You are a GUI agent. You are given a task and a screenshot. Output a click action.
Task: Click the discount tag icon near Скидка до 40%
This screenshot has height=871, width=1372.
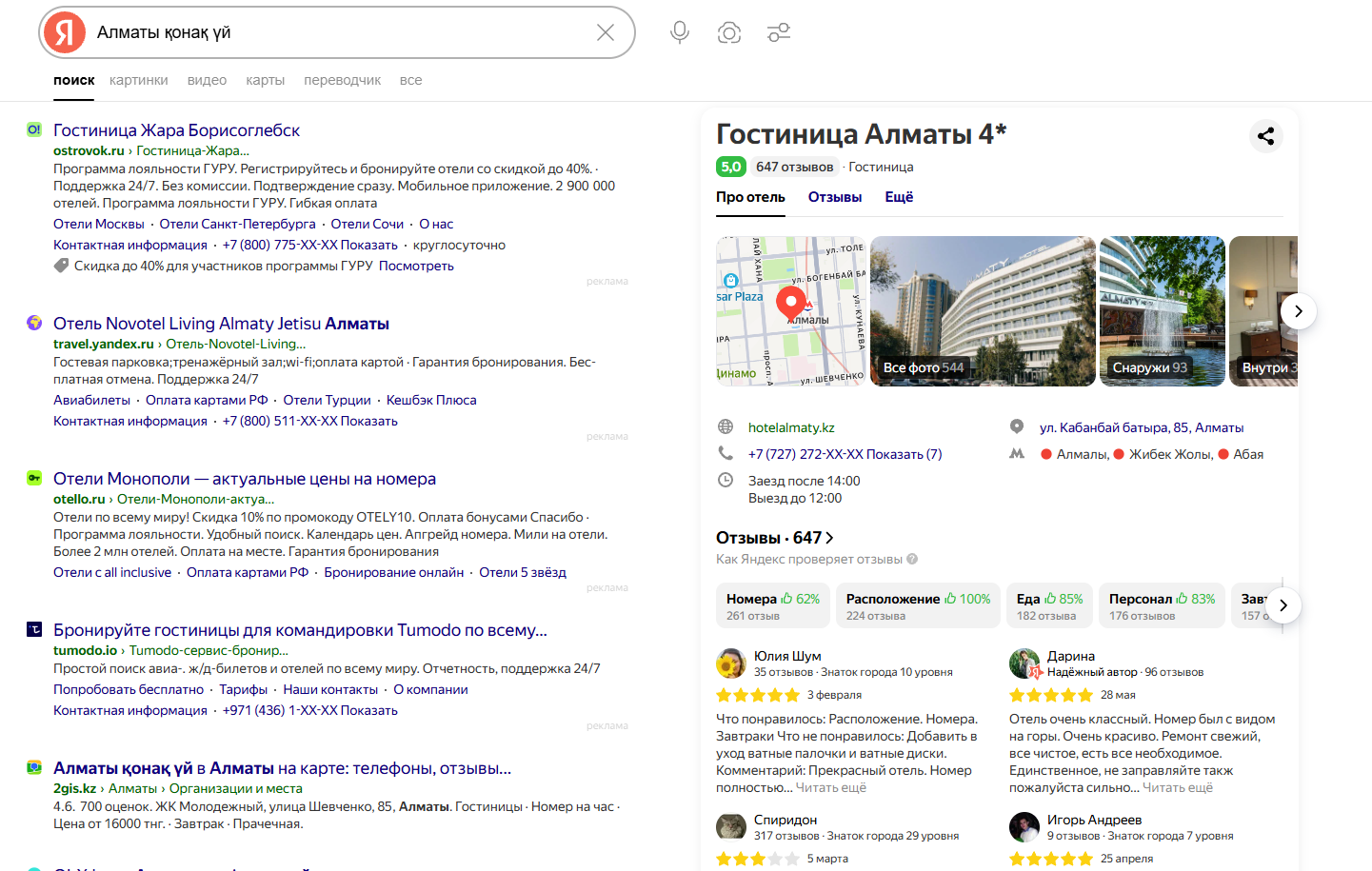point(61,266)
